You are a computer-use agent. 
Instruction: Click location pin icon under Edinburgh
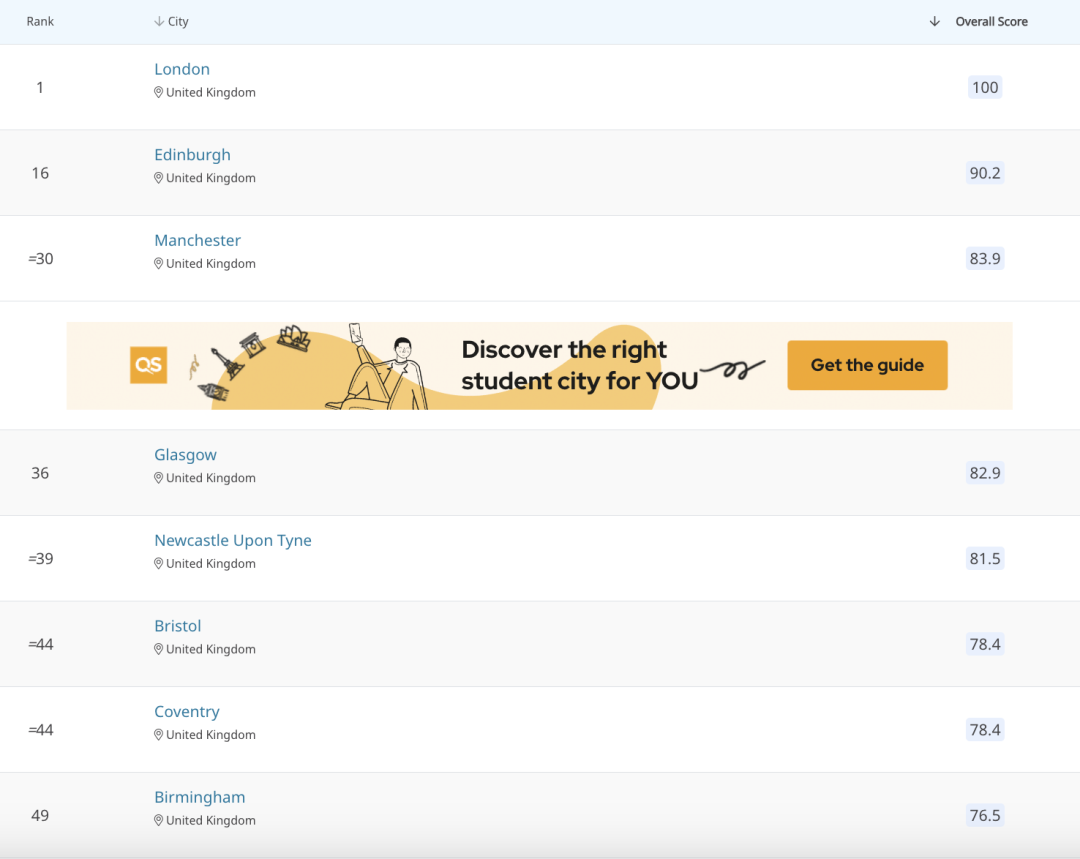(x=158, y=178)
